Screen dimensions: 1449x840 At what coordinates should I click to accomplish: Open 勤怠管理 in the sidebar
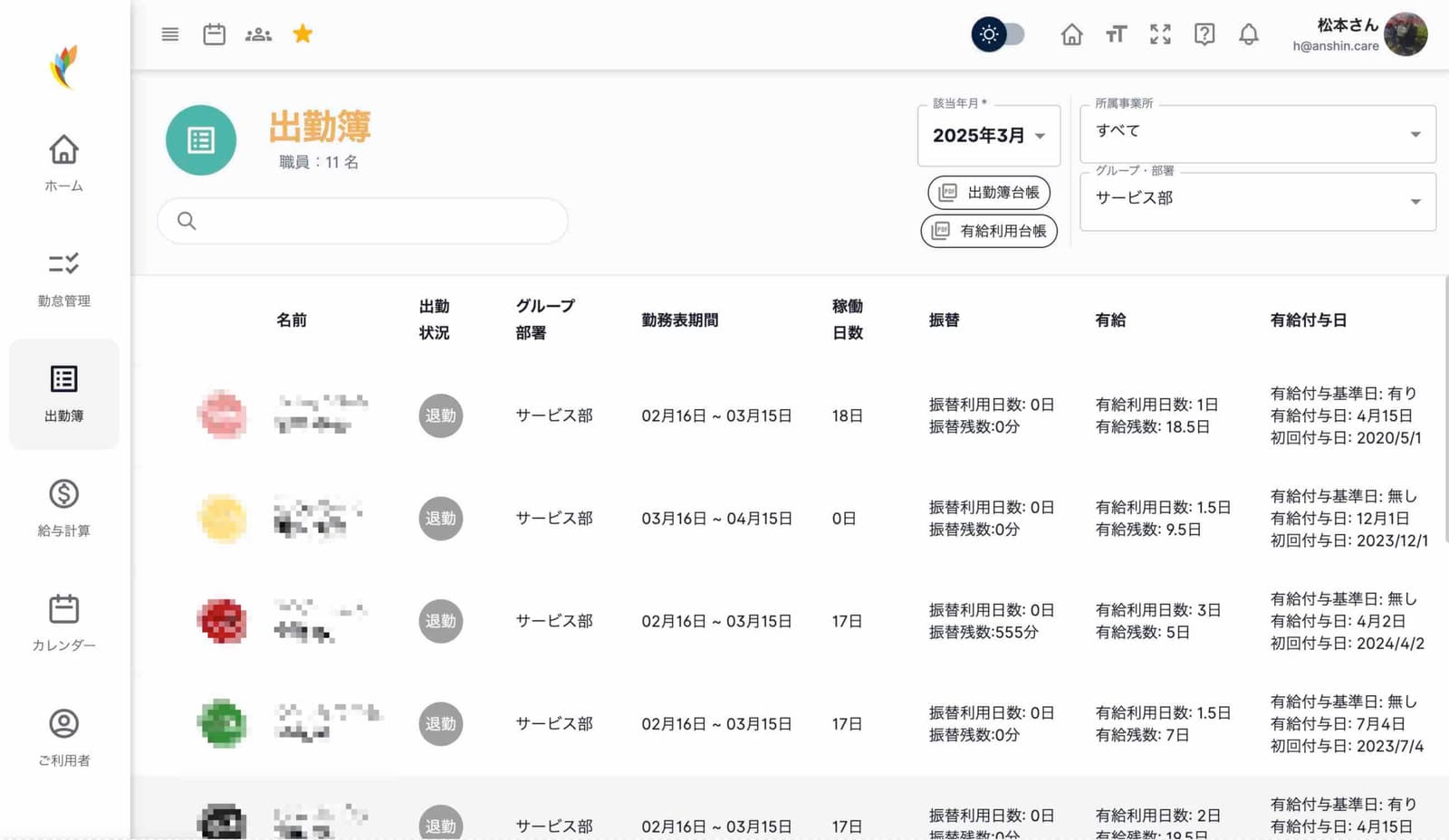[x=64, y=279]
